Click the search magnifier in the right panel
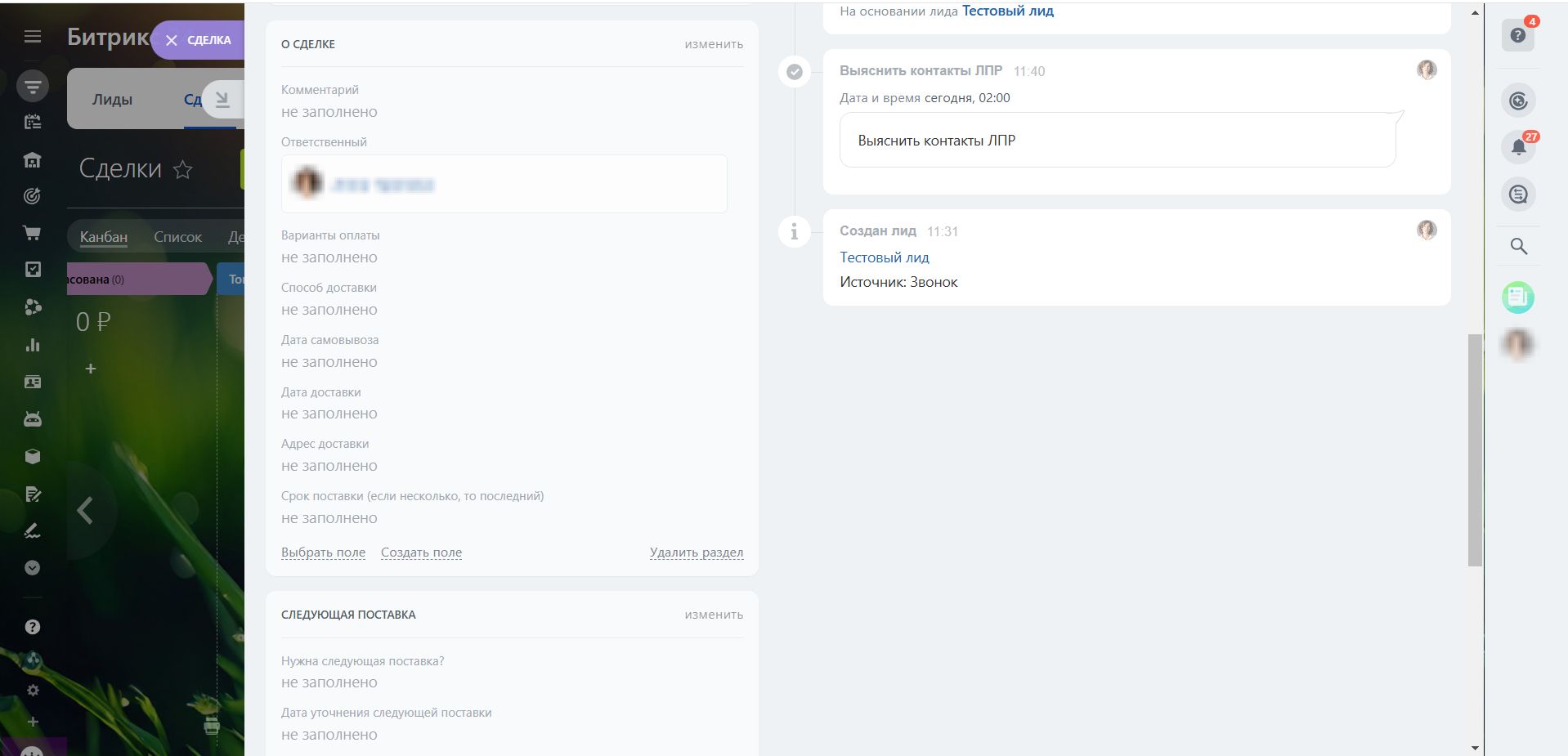Image resolution: width=1568 pixels, height=756 pixels. pos(1518,246)
